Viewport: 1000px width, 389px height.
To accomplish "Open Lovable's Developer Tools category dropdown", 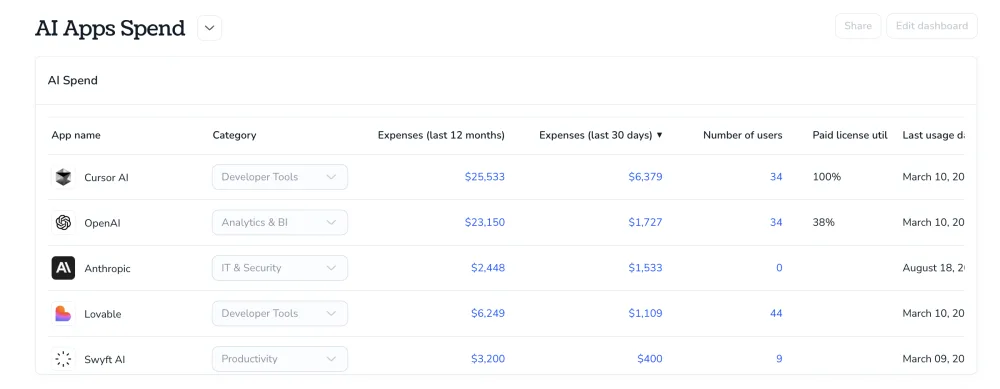I will click(x=280, y=314).
